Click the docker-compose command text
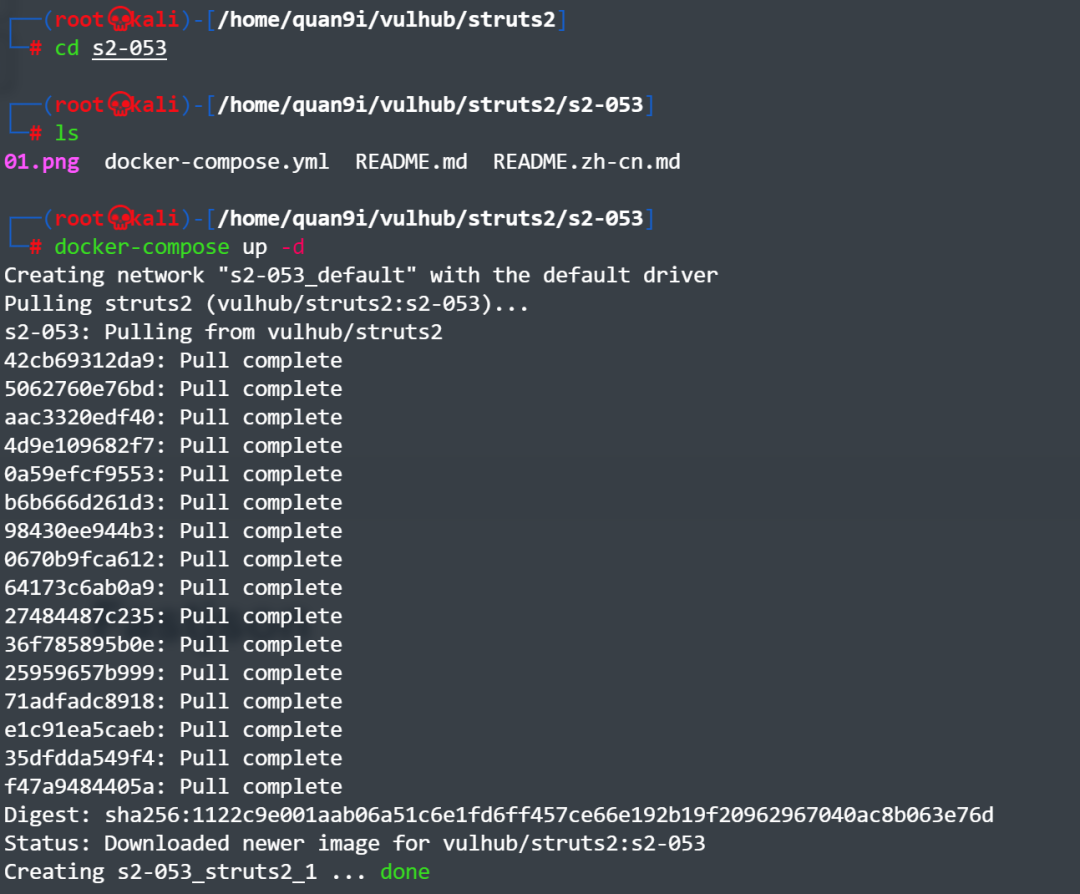Screen dimensions: 1080x894 coord(142,247)
